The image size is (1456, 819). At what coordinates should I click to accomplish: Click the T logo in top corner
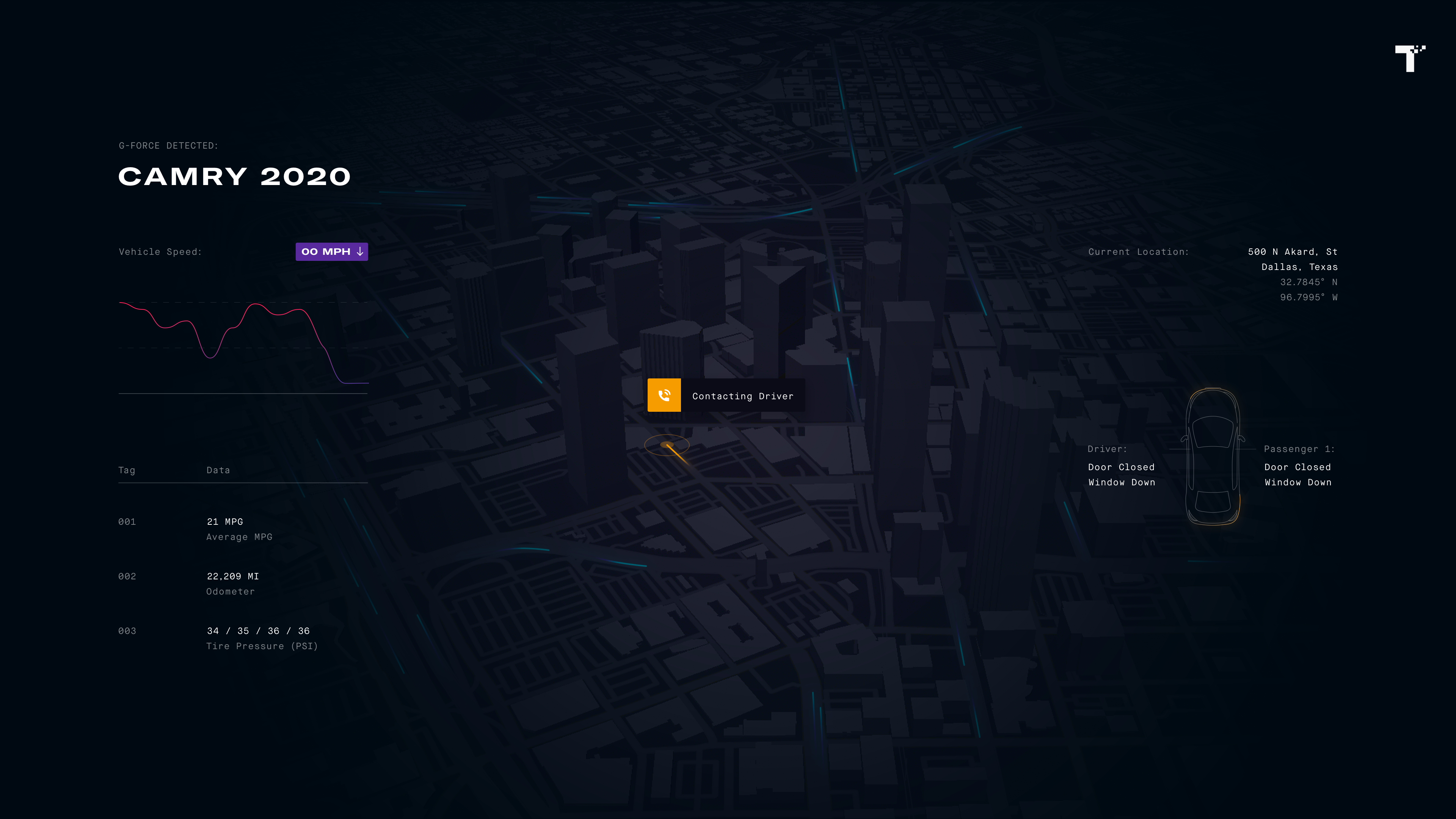point(1410,58)
